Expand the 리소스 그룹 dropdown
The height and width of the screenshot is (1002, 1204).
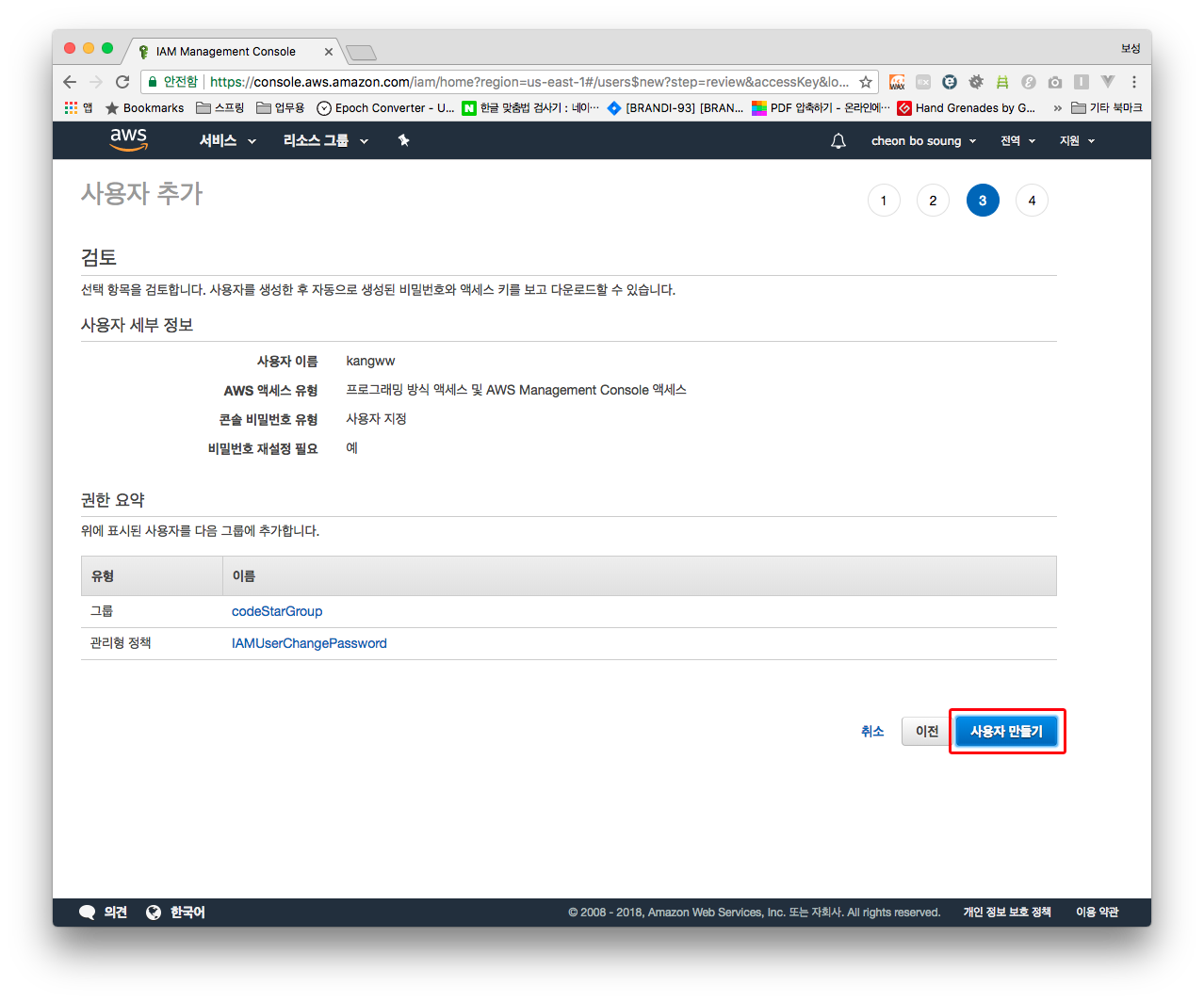coord(325,140)
